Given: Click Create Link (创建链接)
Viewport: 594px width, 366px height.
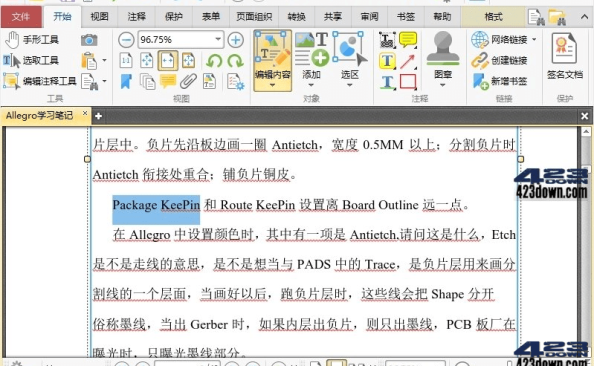Looking at the screenshot, I should (499, 60).
